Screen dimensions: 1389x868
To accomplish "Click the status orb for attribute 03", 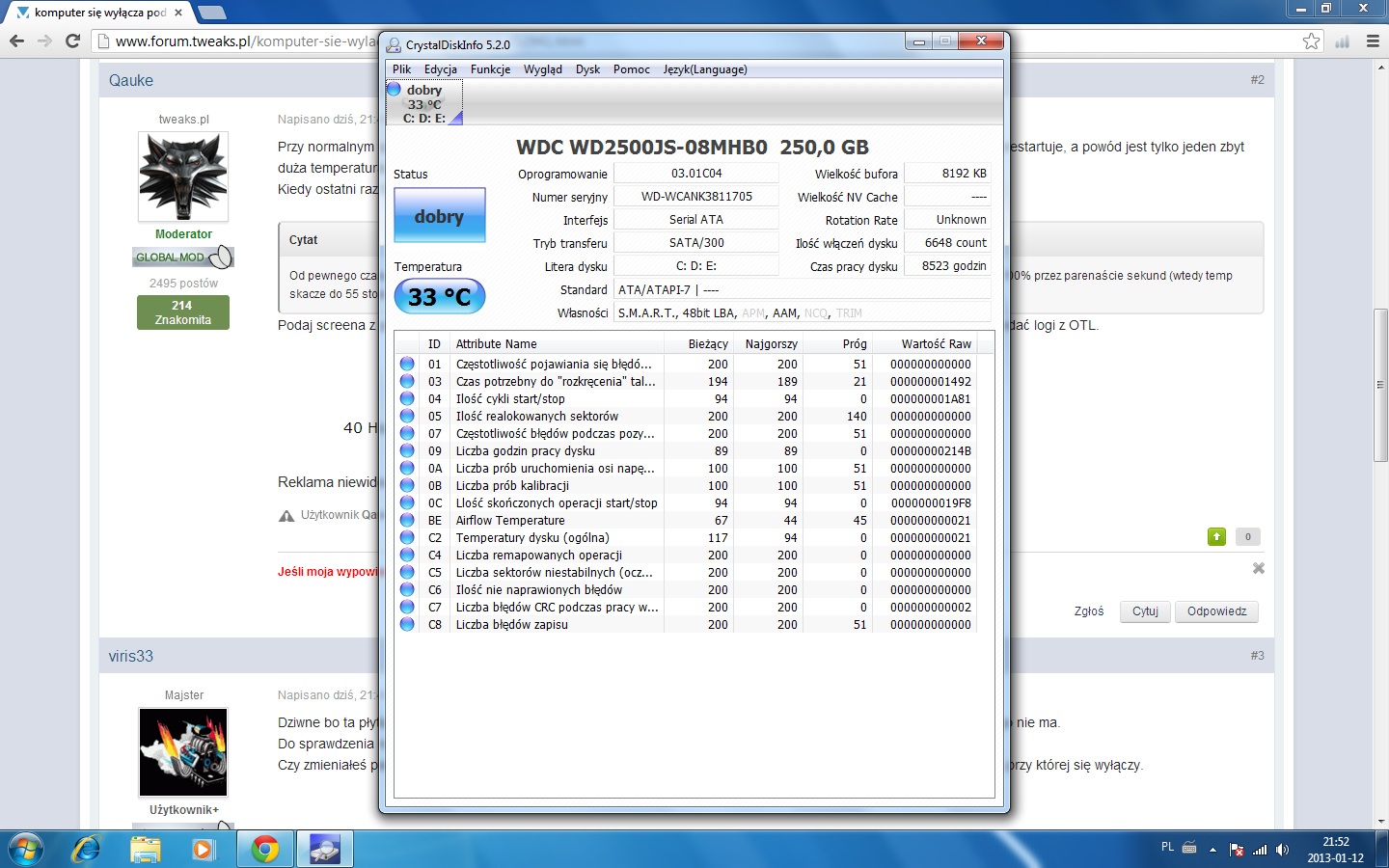I will (407, 382).
